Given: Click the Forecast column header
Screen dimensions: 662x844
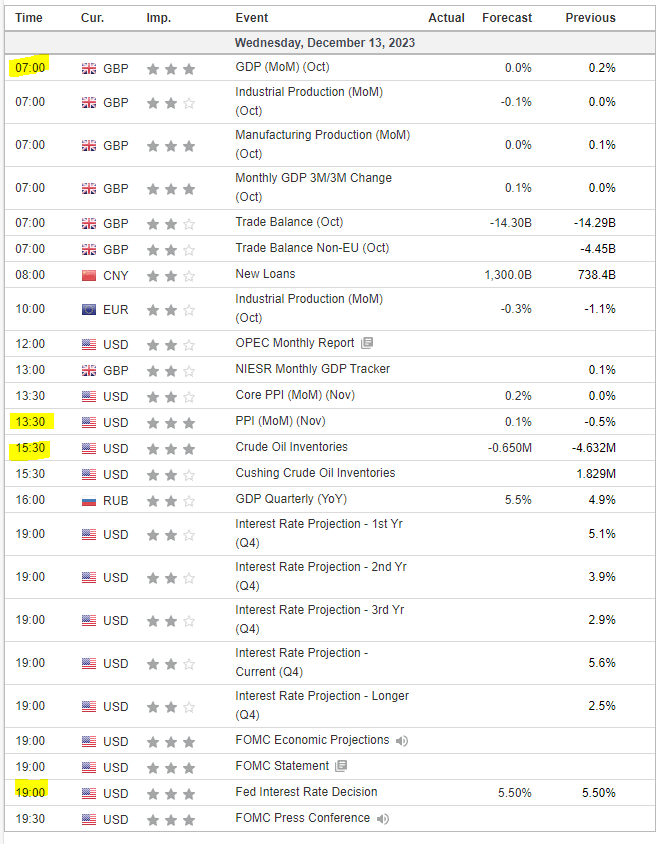Looking at the screenshot, I should (x=507, y=18).
